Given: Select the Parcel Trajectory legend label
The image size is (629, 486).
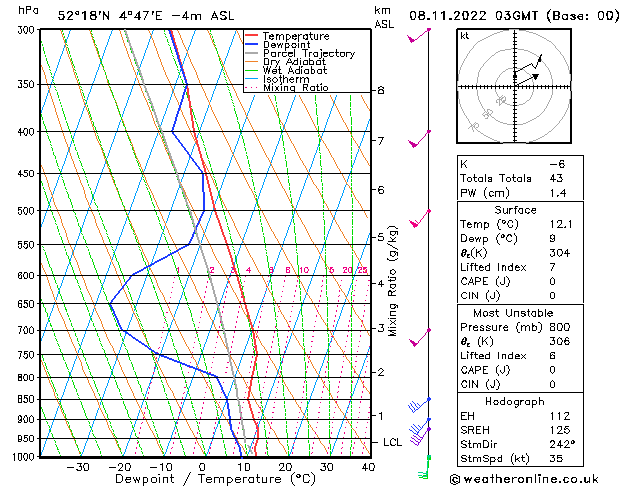Looking at the screenshot, I should pos(309,53).
